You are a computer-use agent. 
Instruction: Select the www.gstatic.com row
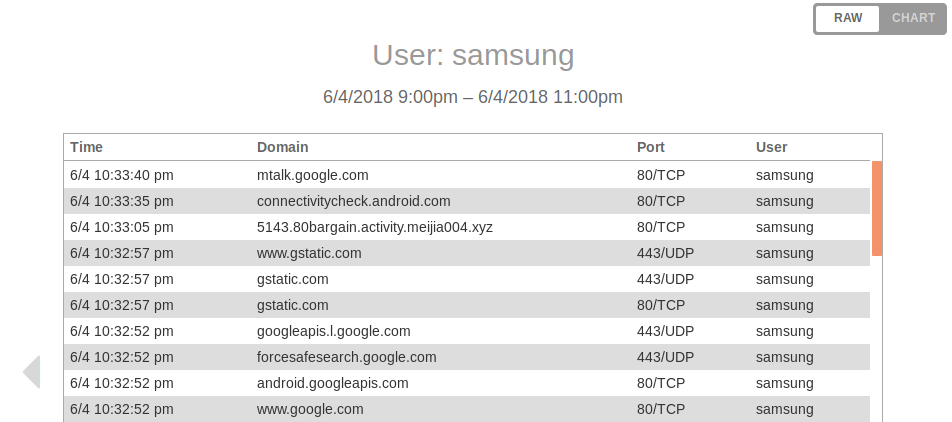(x=309, y=253)
